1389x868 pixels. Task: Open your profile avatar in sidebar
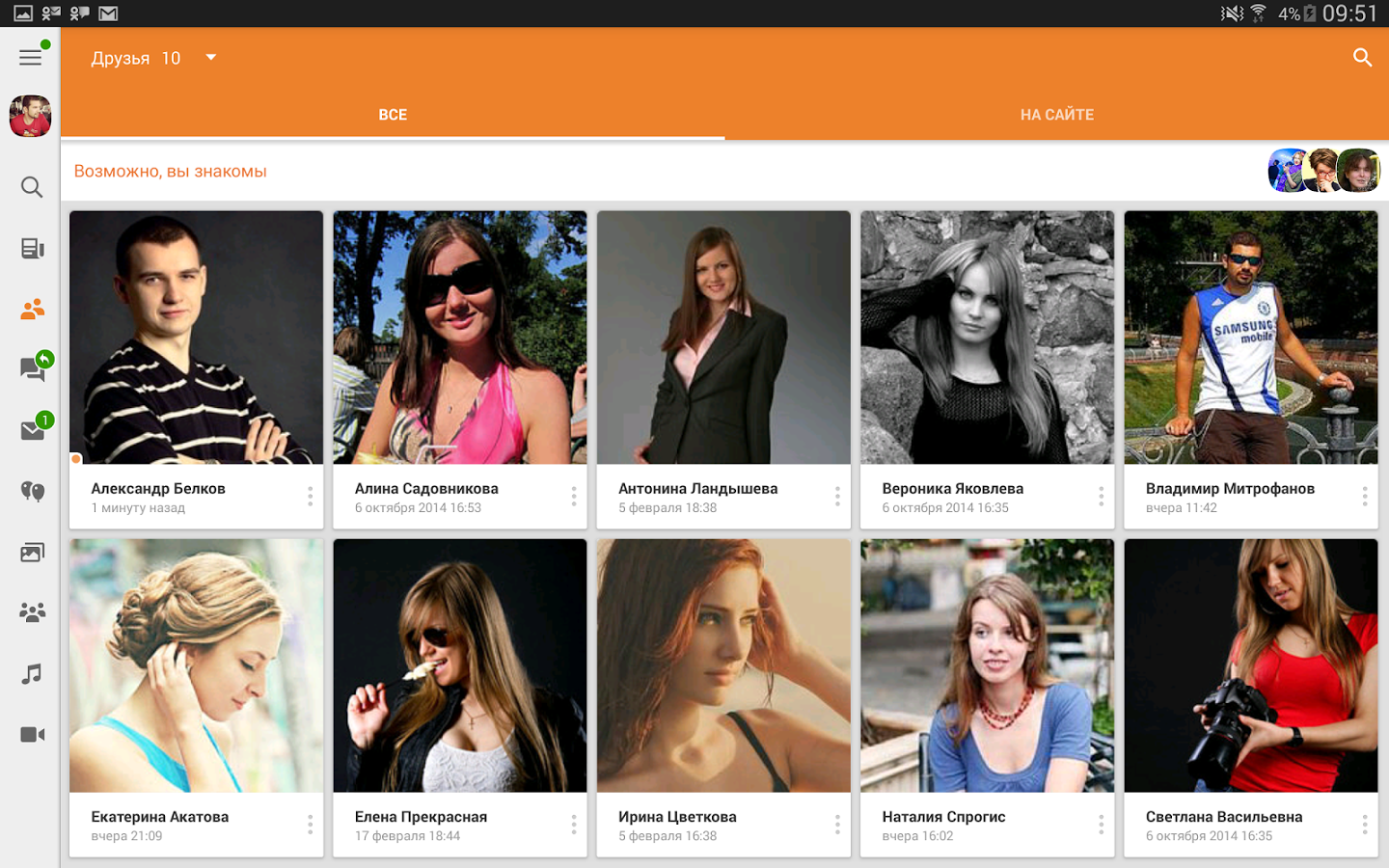[x=30, y=117]
